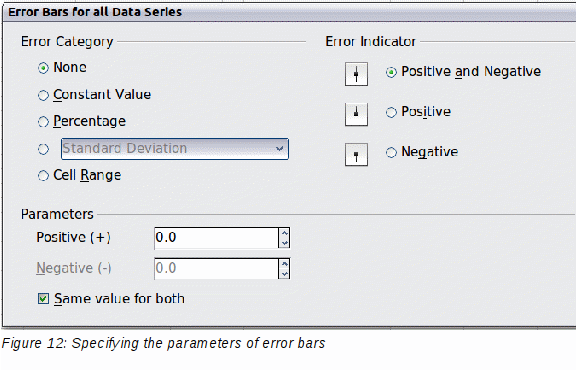This screenshot has width=577, height=370.
Task: Select the Percentage error category
Action: [x=43, y=122]
